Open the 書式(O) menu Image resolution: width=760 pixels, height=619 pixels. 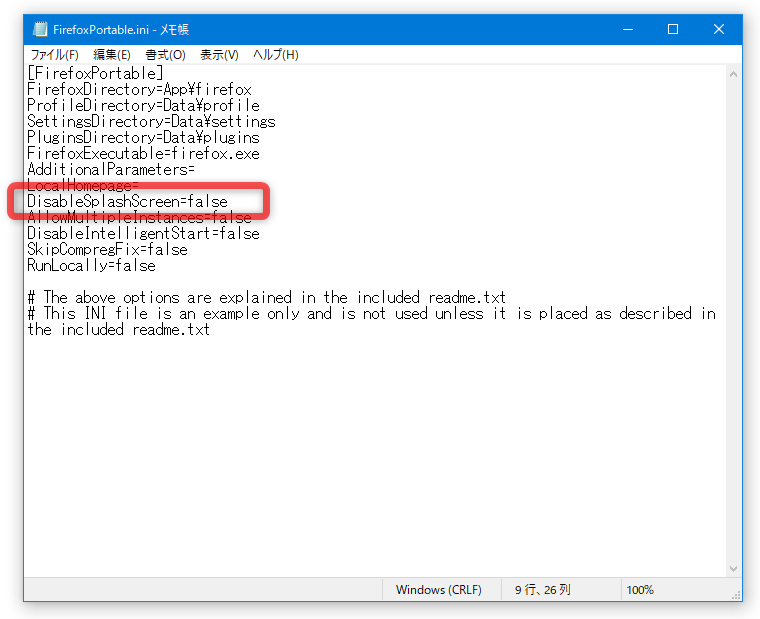[x=165, y=55]
